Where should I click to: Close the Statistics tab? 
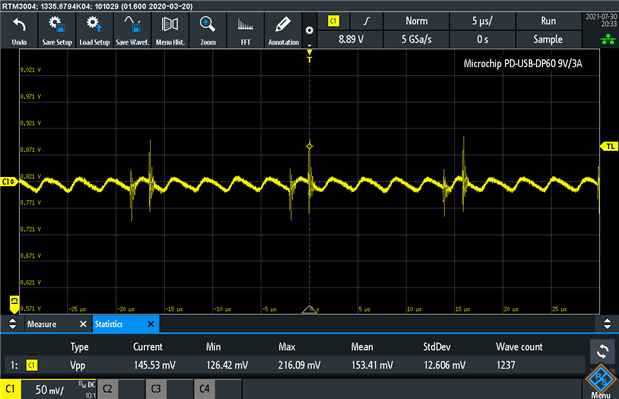[150, 324]
